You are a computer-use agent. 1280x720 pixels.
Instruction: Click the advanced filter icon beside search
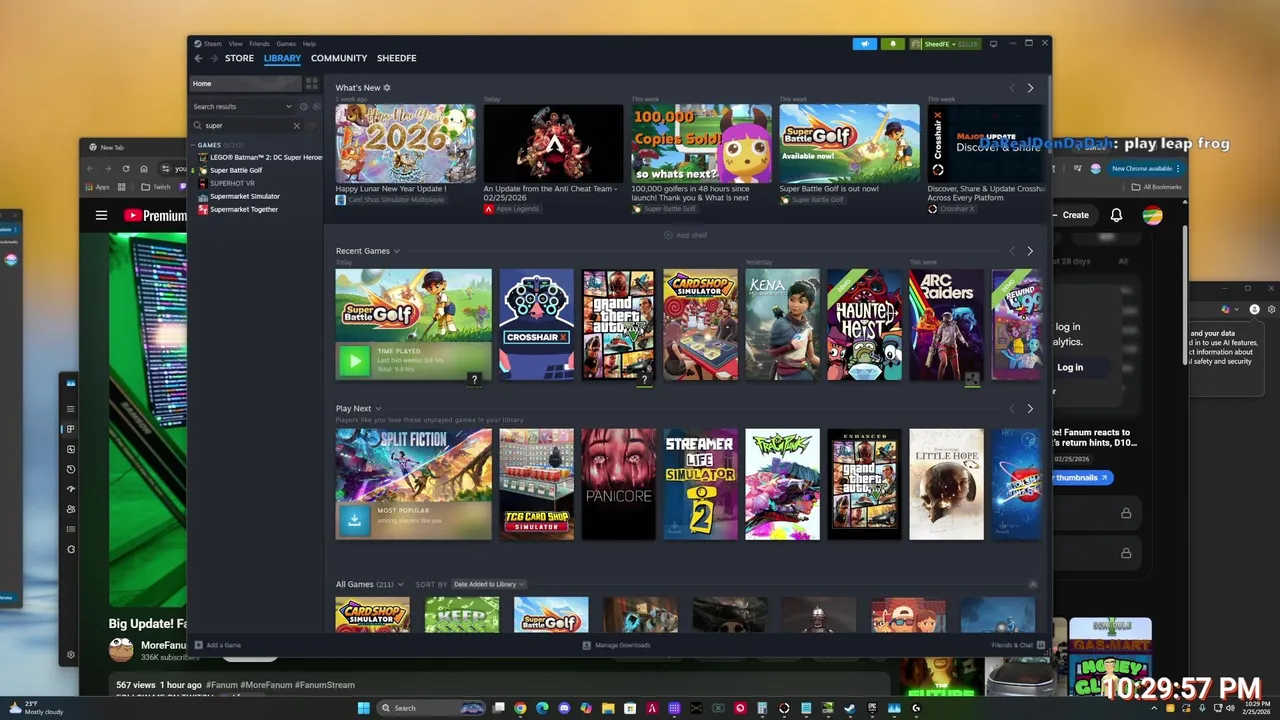[x=312, y=126]
